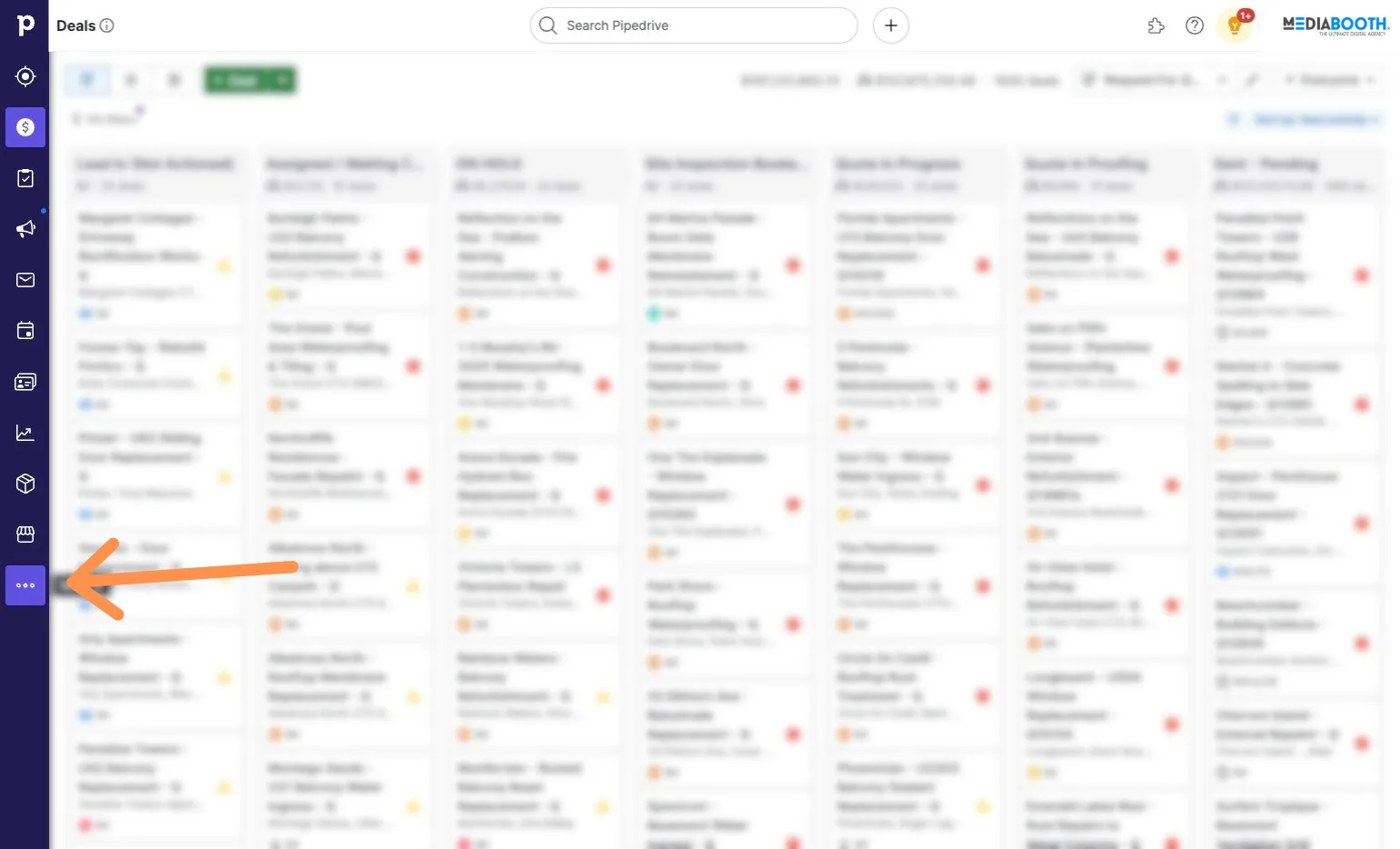The width and height of the screenshot is (1400, 849).
Task: Open Mail using the envelope icon
Action: point(25,279)
